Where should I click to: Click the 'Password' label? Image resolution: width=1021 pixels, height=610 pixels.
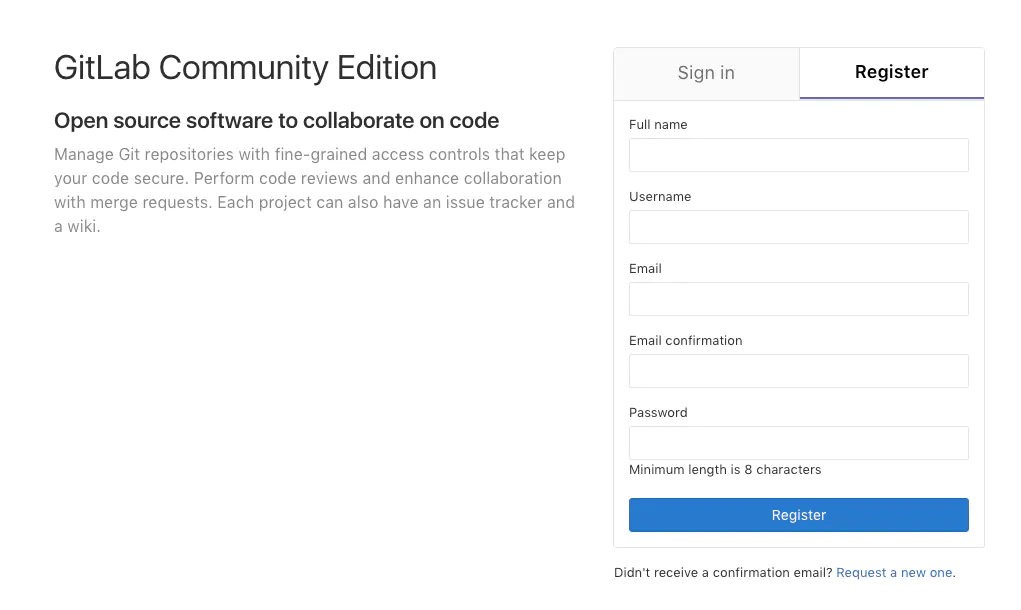coord(658,413)
